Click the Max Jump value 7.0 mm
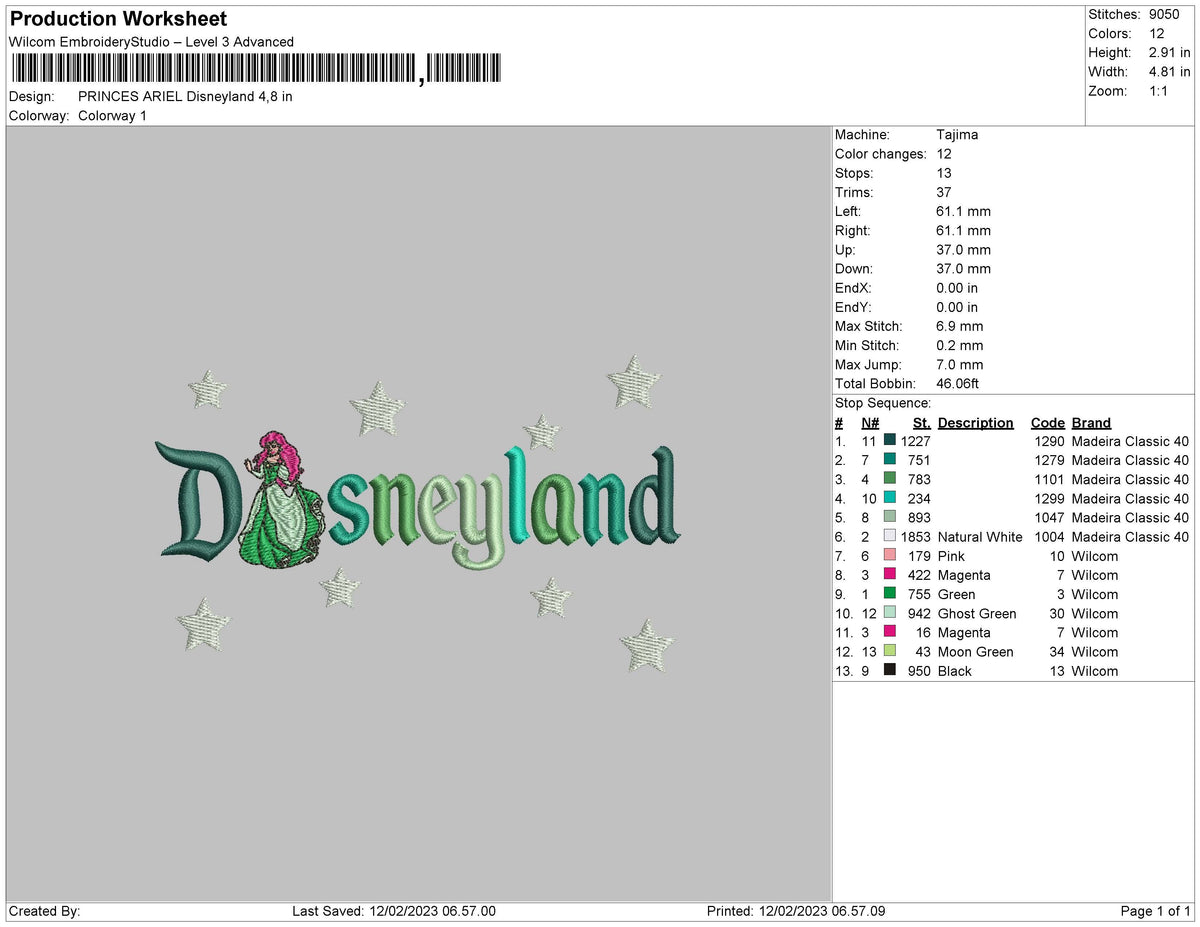1200x927 pixels. point(959,365)
